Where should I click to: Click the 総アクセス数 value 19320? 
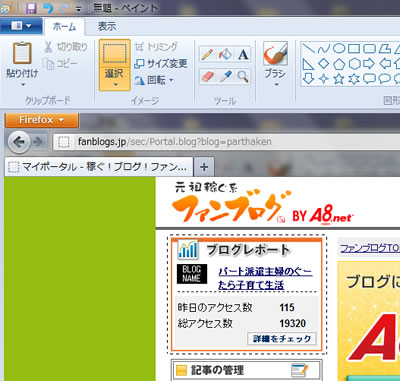tap(293, 323)
